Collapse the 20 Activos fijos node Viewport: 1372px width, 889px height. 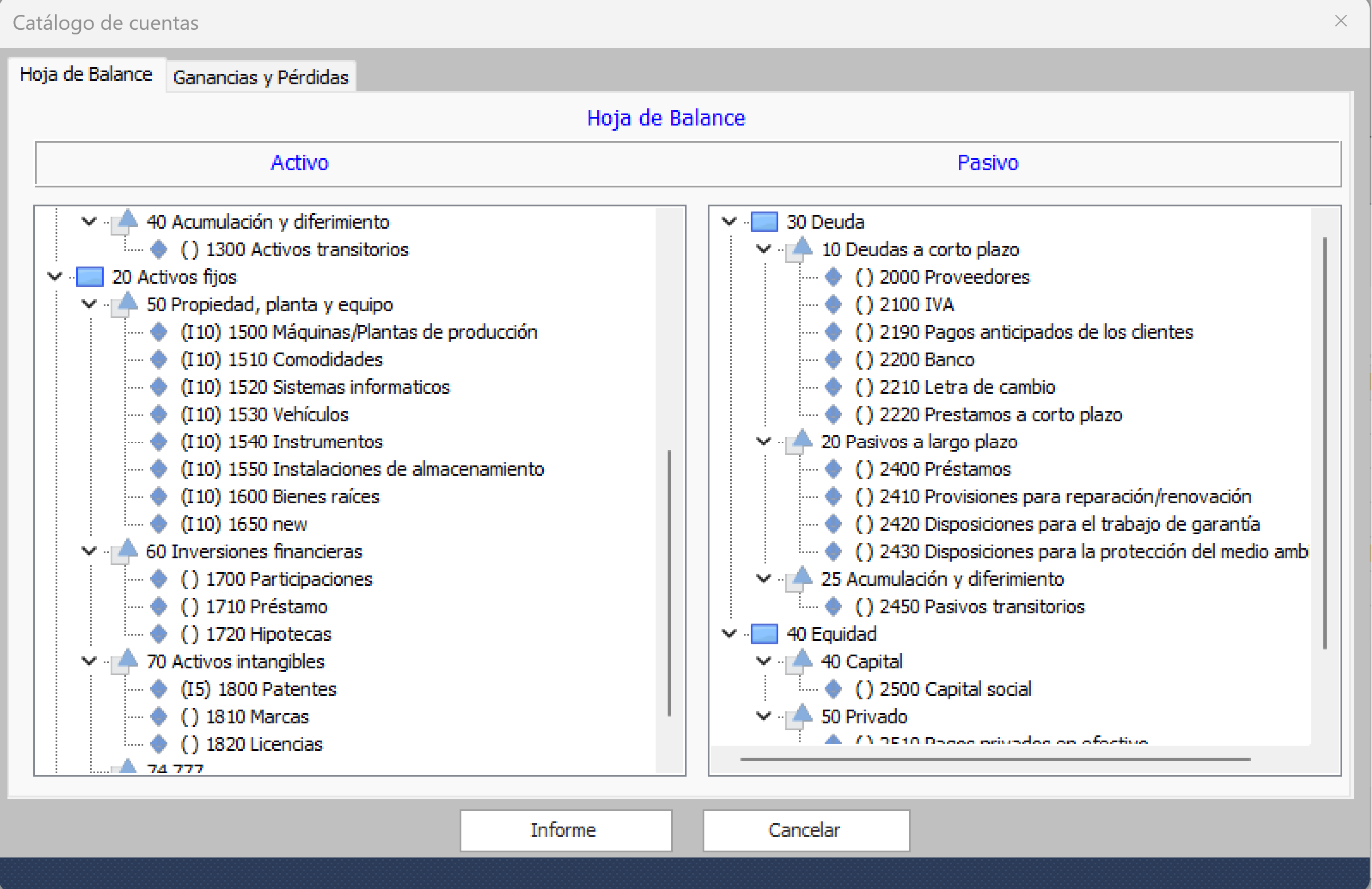(55, 277)
